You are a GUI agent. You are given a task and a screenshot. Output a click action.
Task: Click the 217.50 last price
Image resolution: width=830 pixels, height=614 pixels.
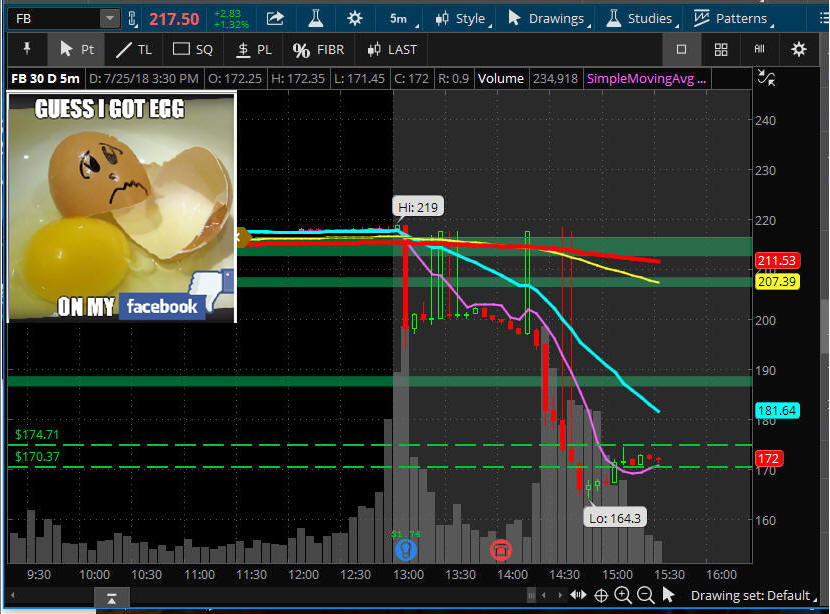point(174,20)
